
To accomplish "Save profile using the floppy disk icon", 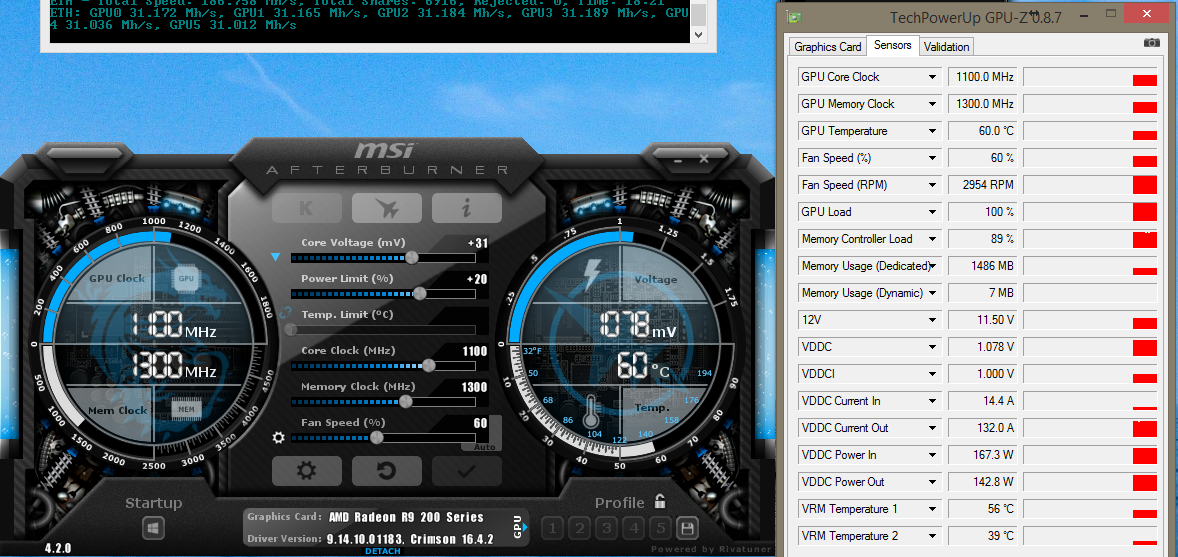I will click(x=687, y=528).
